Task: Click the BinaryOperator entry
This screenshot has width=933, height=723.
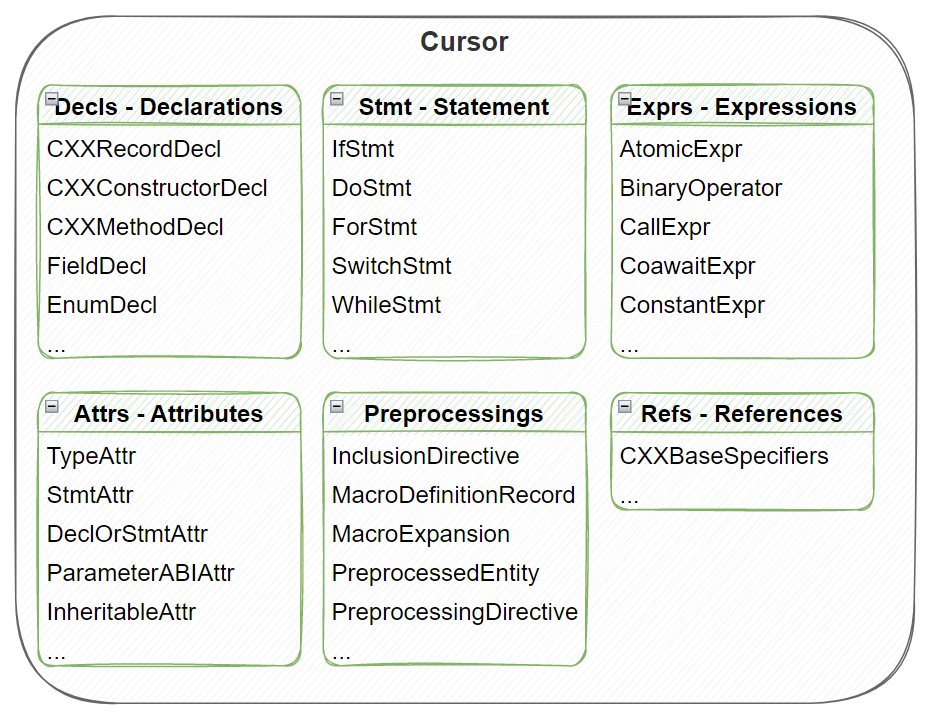Action: pos(701,188)
